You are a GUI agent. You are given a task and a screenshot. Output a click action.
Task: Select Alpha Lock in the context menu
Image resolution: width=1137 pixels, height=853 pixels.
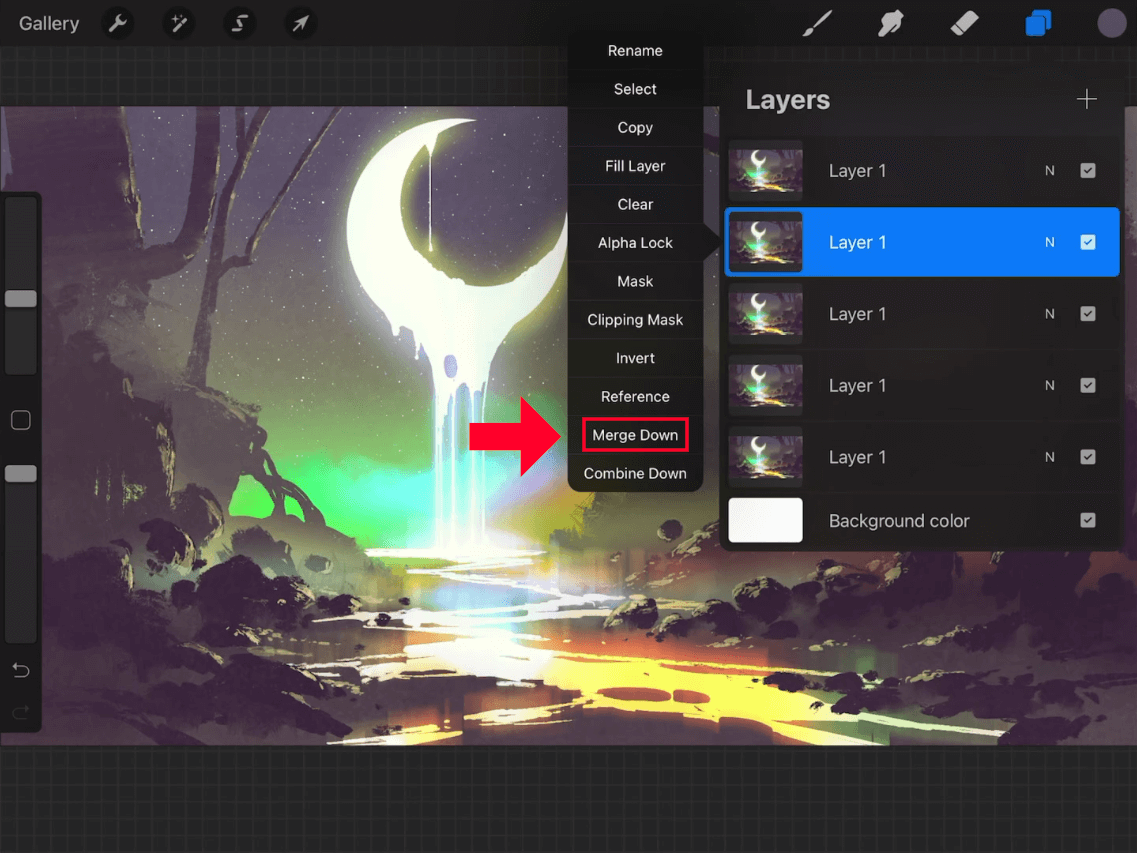(x=635, y=242)
